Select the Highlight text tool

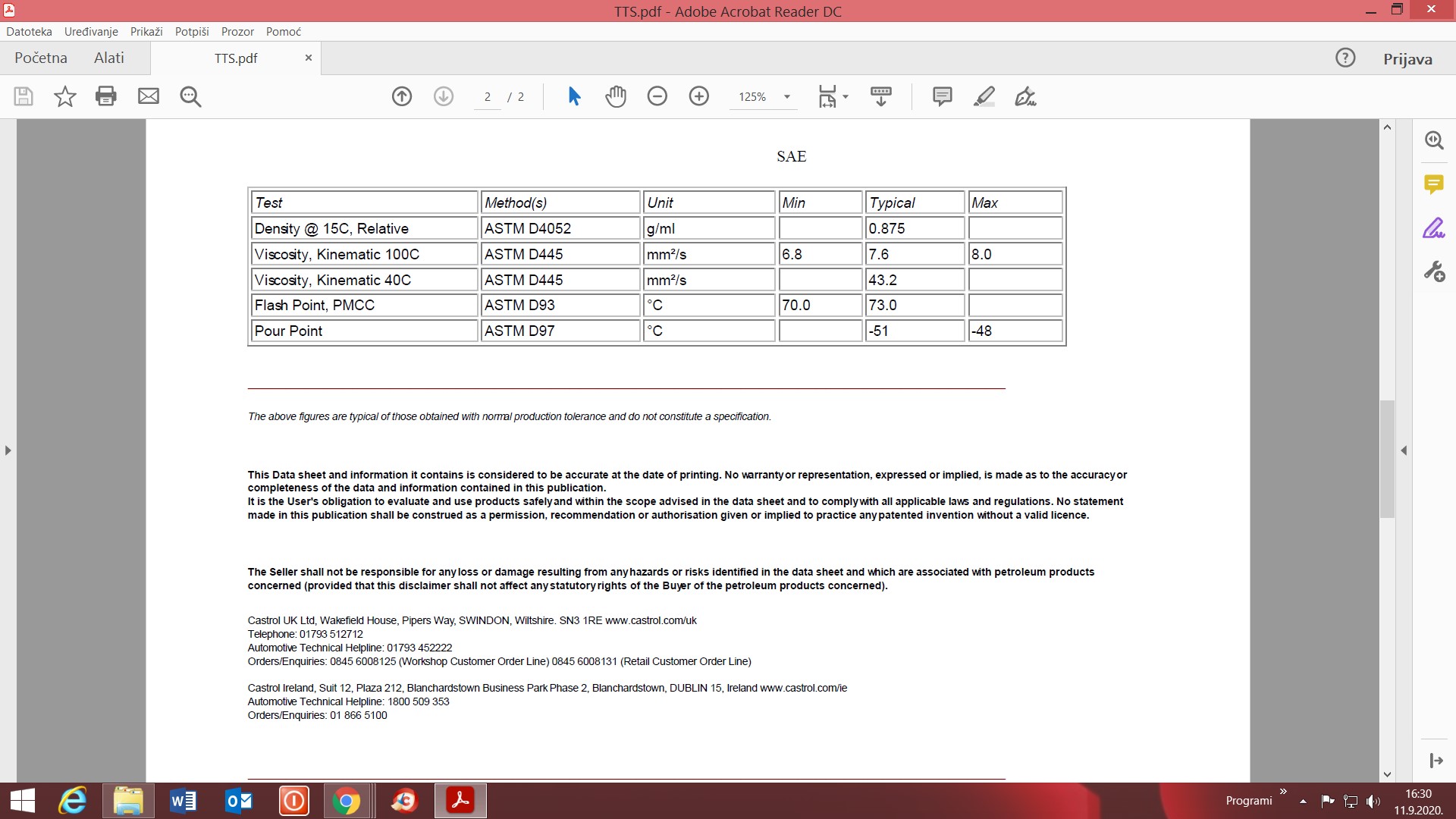click(984, 96)
